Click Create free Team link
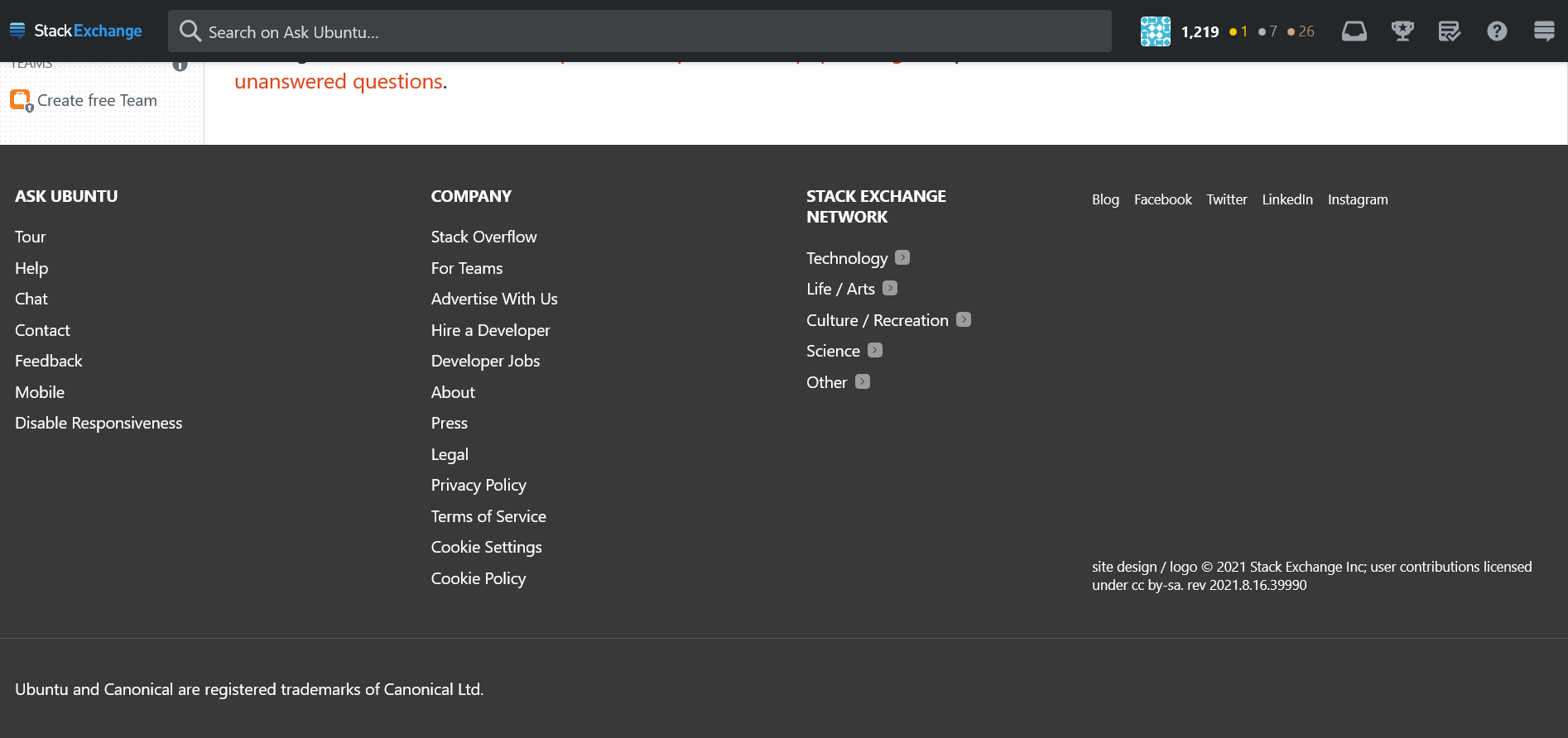This screenshot has width=1568, height=738. [97, 100]
